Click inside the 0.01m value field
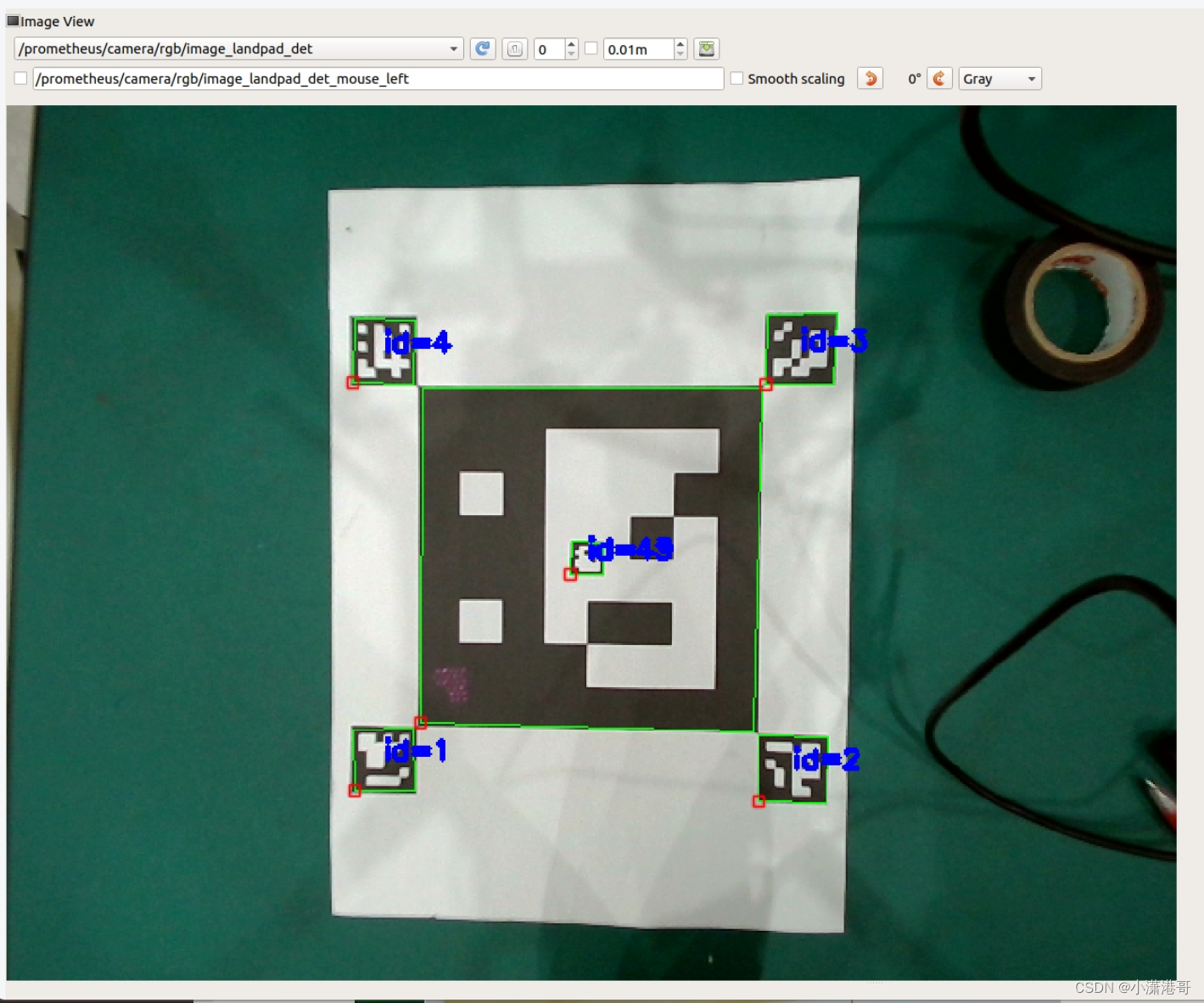The width and height of the screenshot is (1204, 1003). (639, 49)
